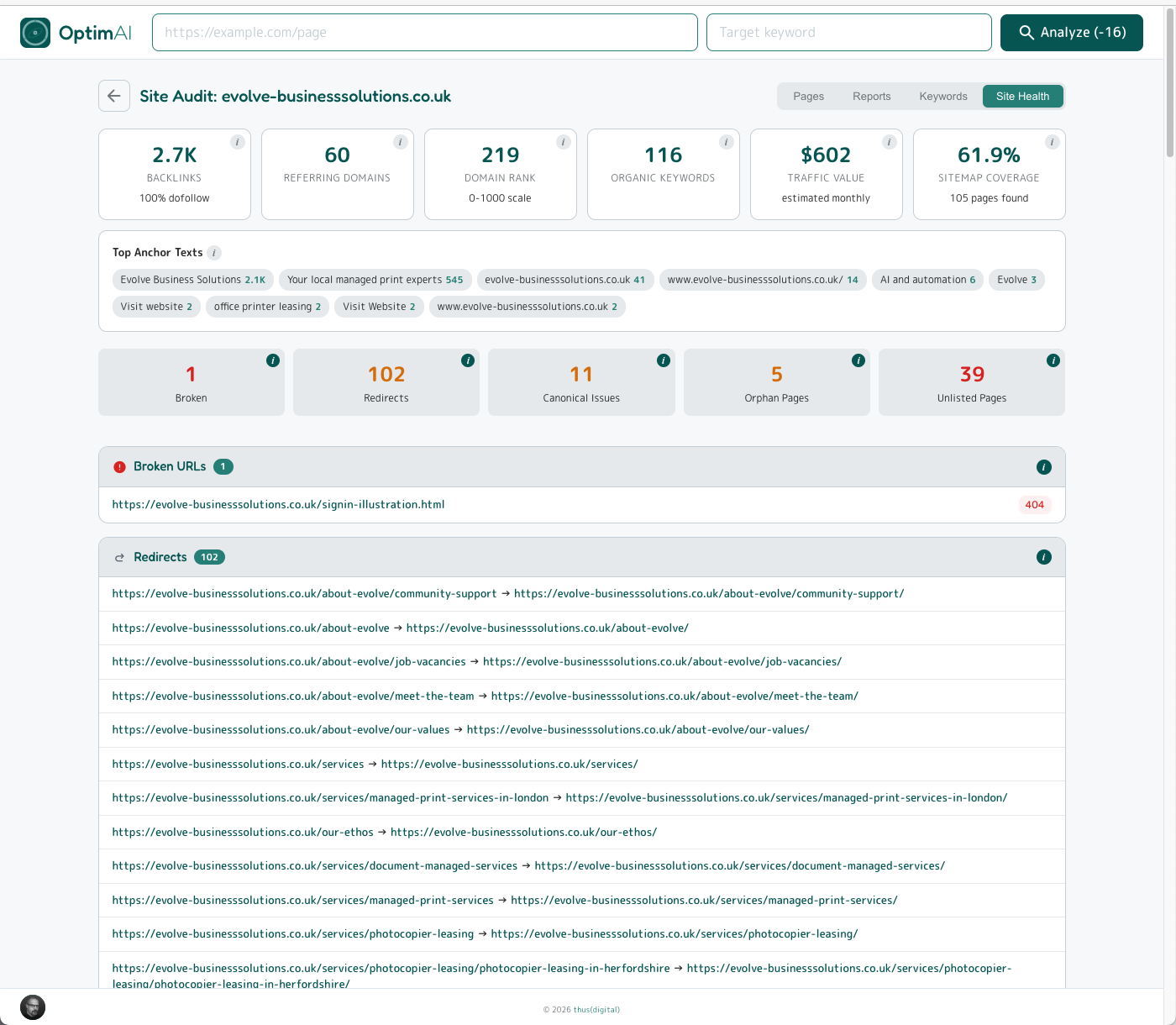Switch to the Keywords tab
1176x1025 pixels.
(943, 97)
